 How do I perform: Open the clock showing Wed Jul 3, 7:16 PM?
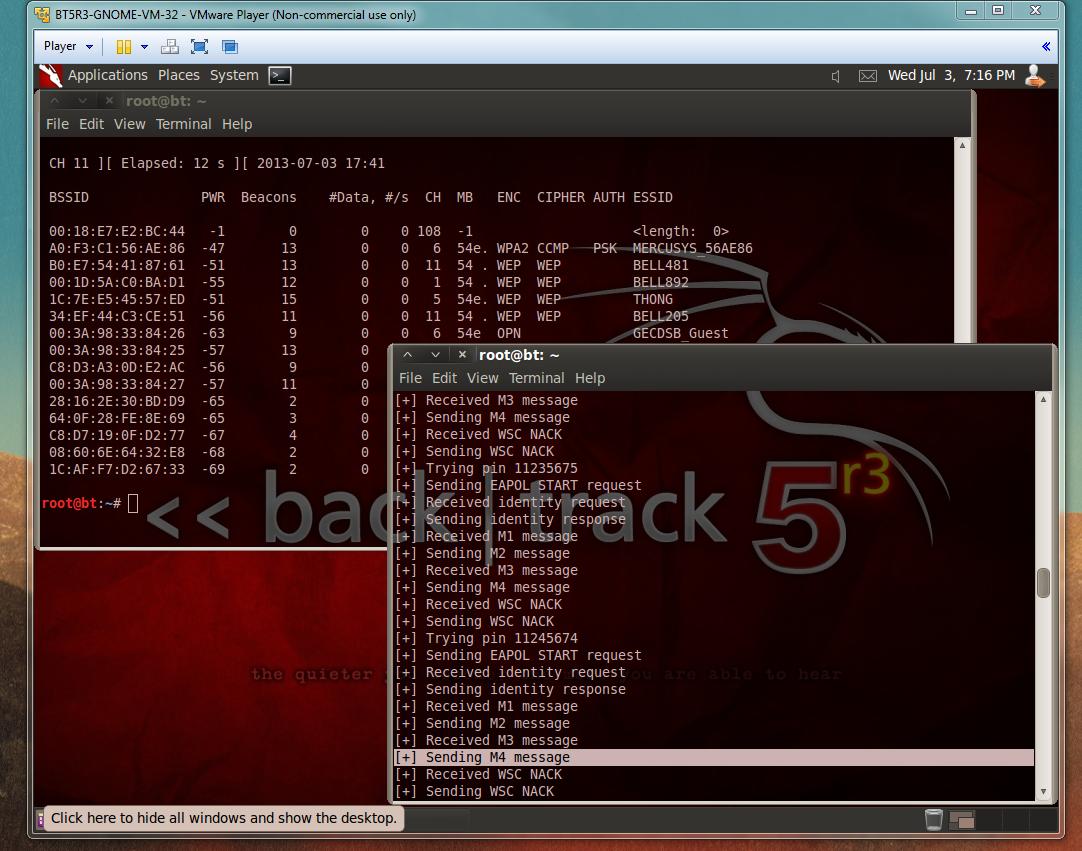(x=951, y=75)
